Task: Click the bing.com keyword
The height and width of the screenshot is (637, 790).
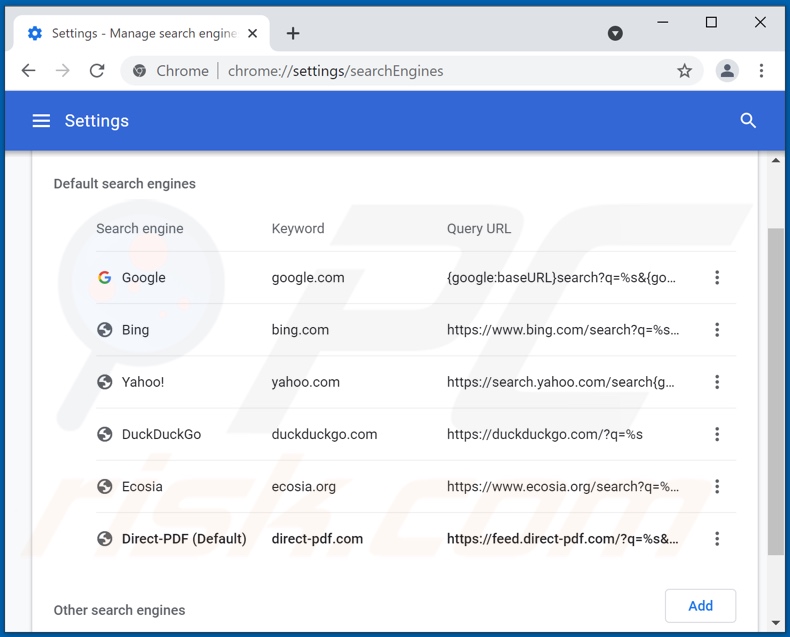Action: [x=300, y=330]
